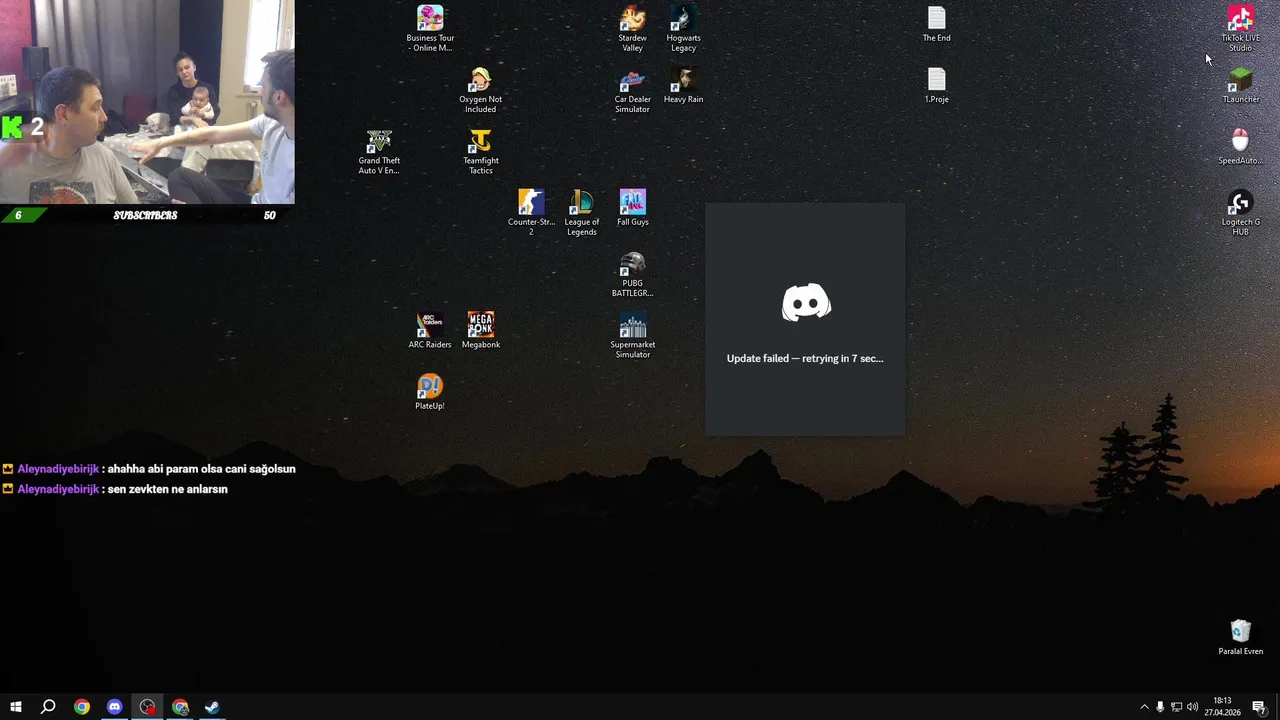Select Oxygen Not Included icon
The image size is (1280, 720).
point(480,90)
